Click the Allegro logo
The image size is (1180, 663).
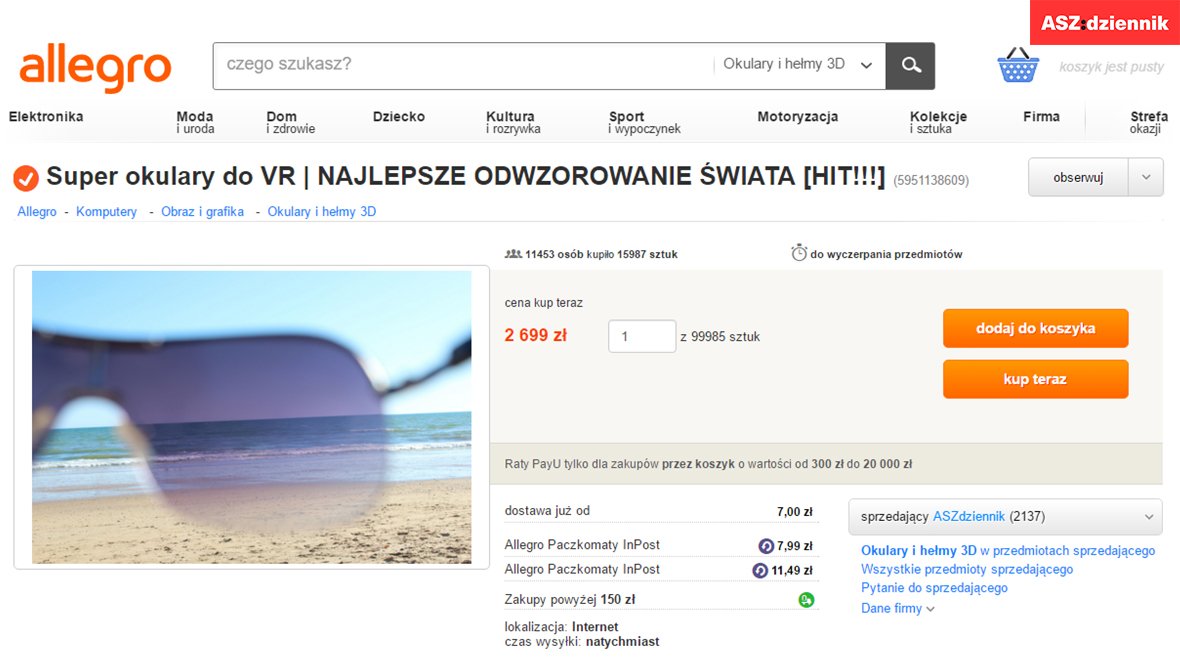pyautogui.click(x=96, y=66)
